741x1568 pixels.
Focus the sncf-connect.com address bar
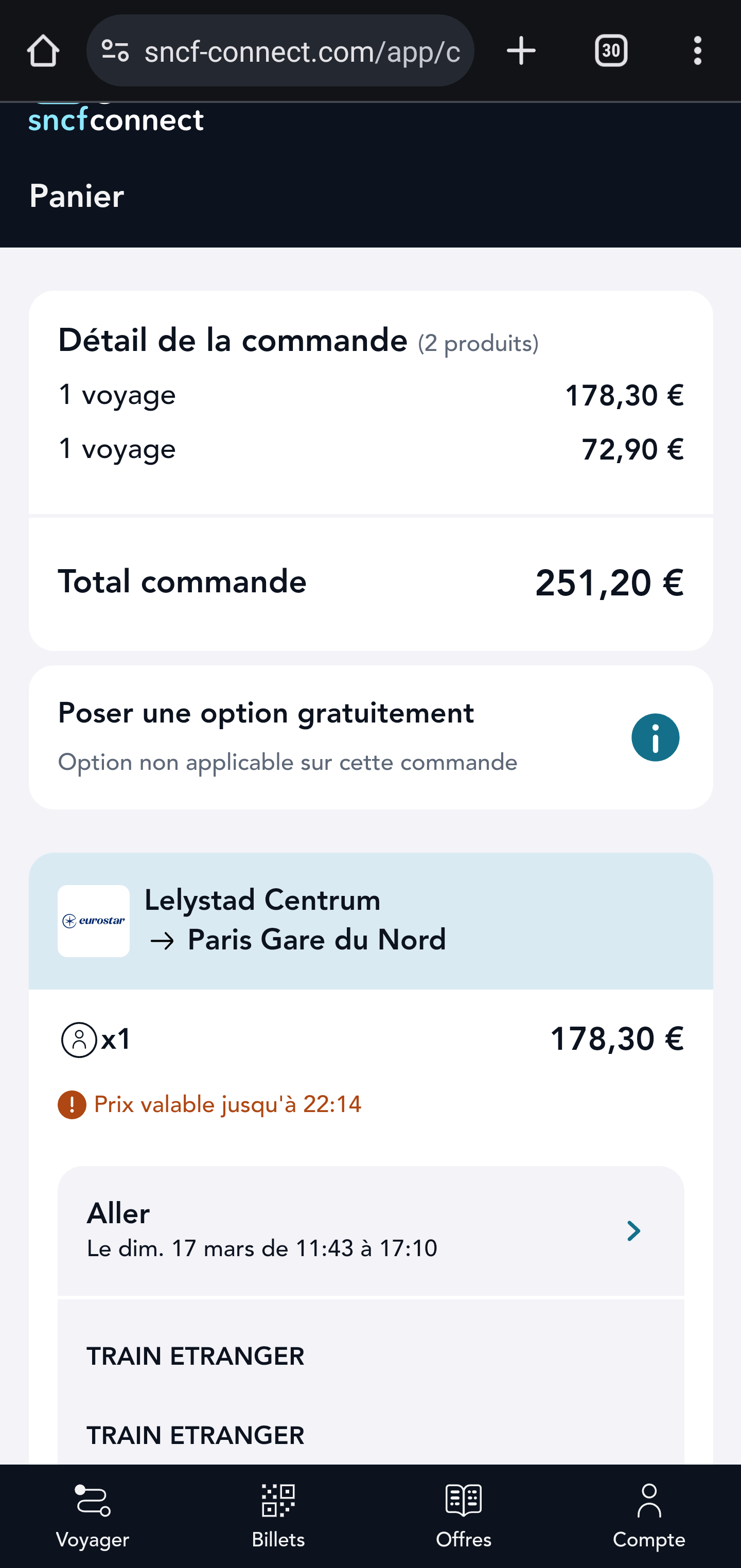pos(302,52)
